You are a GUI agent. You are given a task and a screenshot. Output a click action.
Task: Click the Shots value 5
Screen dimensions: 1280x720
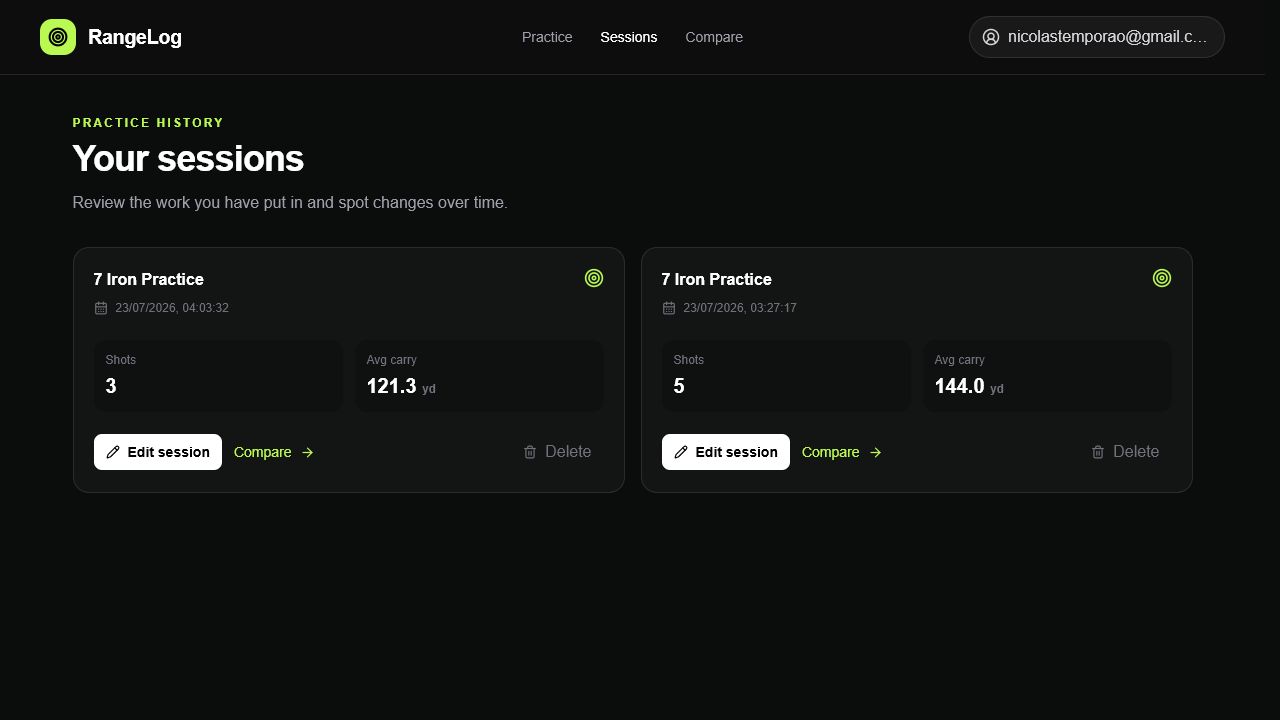pyautogui.click(x=679, y=386)
